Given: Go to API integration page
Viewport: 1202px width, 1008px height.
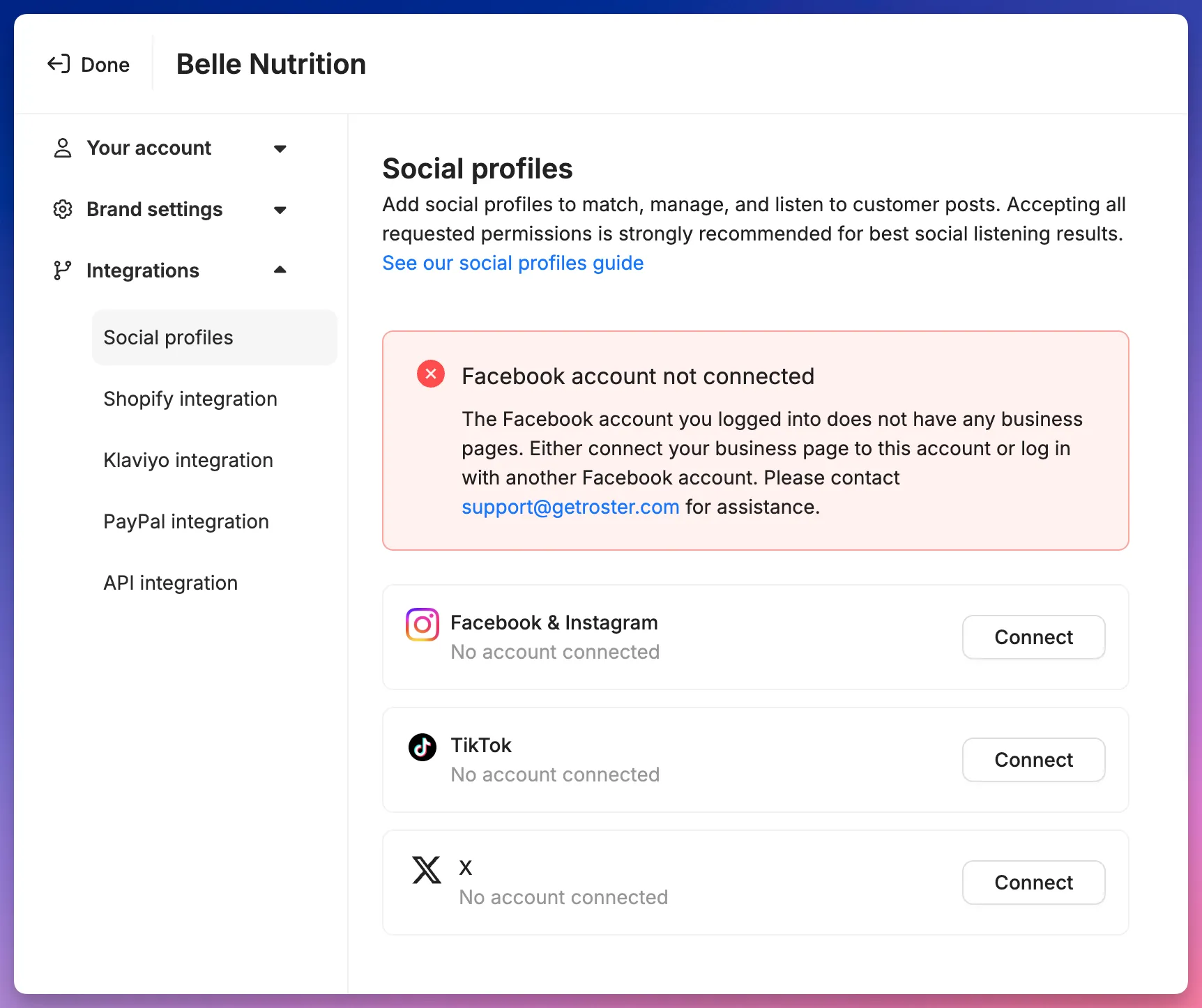Looking at the screenshot, I should click(171, 583).
